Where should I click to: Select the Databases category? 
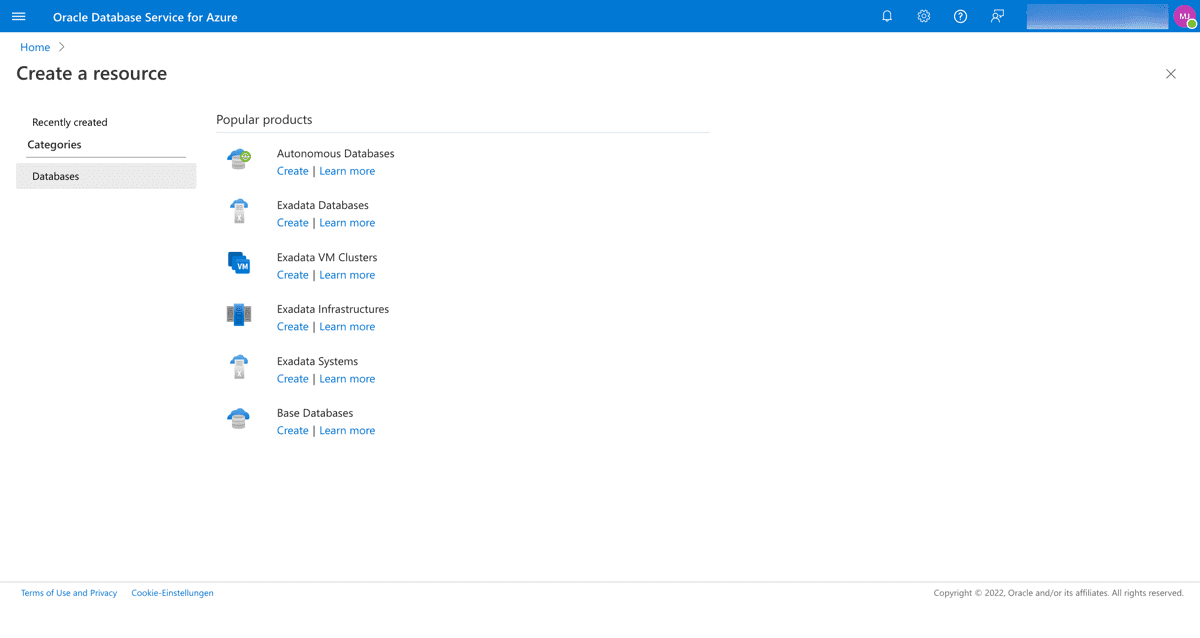(106, 176)
